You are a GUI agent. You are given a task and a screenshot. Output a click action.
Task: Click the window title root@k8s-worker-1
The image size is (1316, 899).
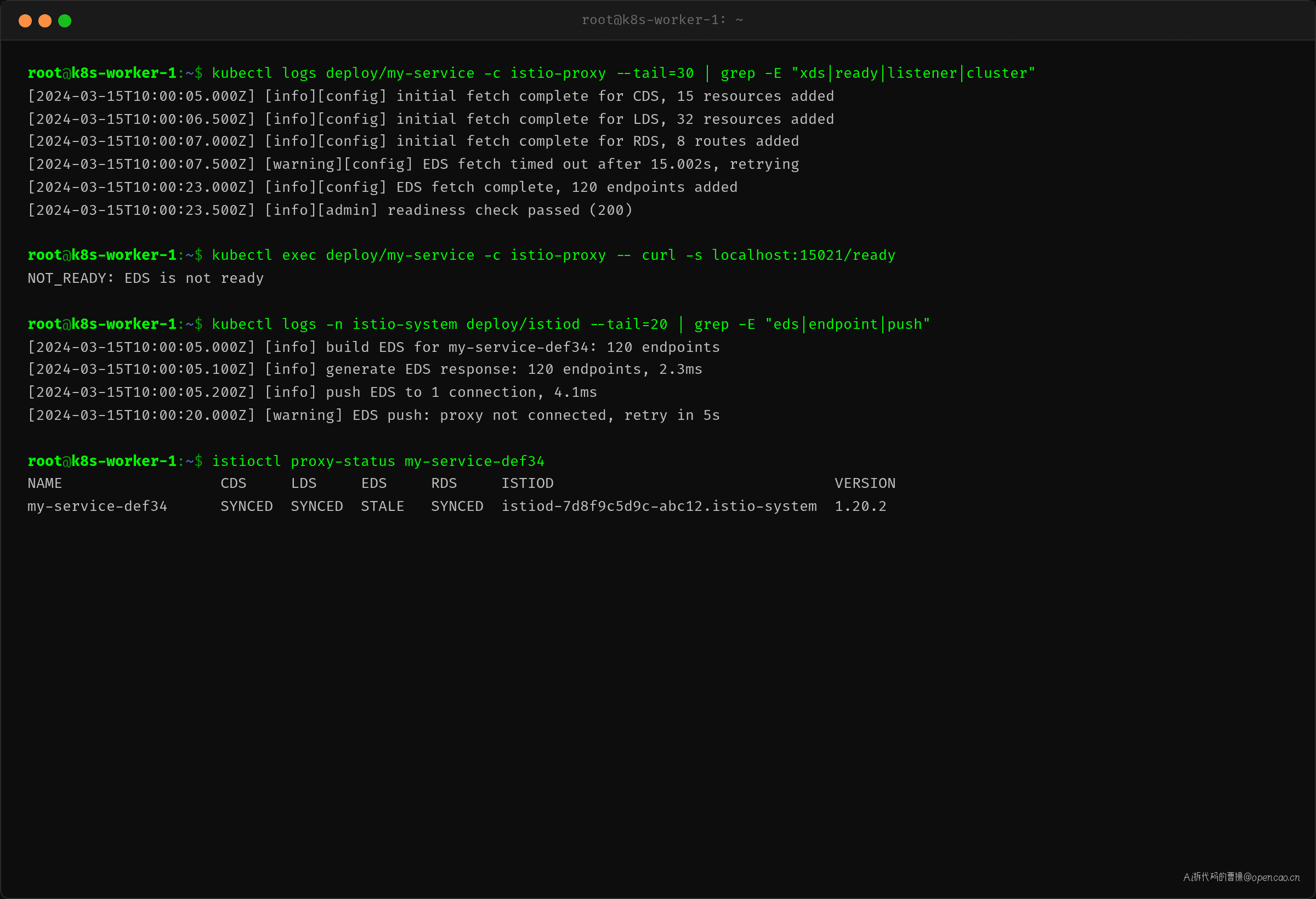(x=662, y=20)
